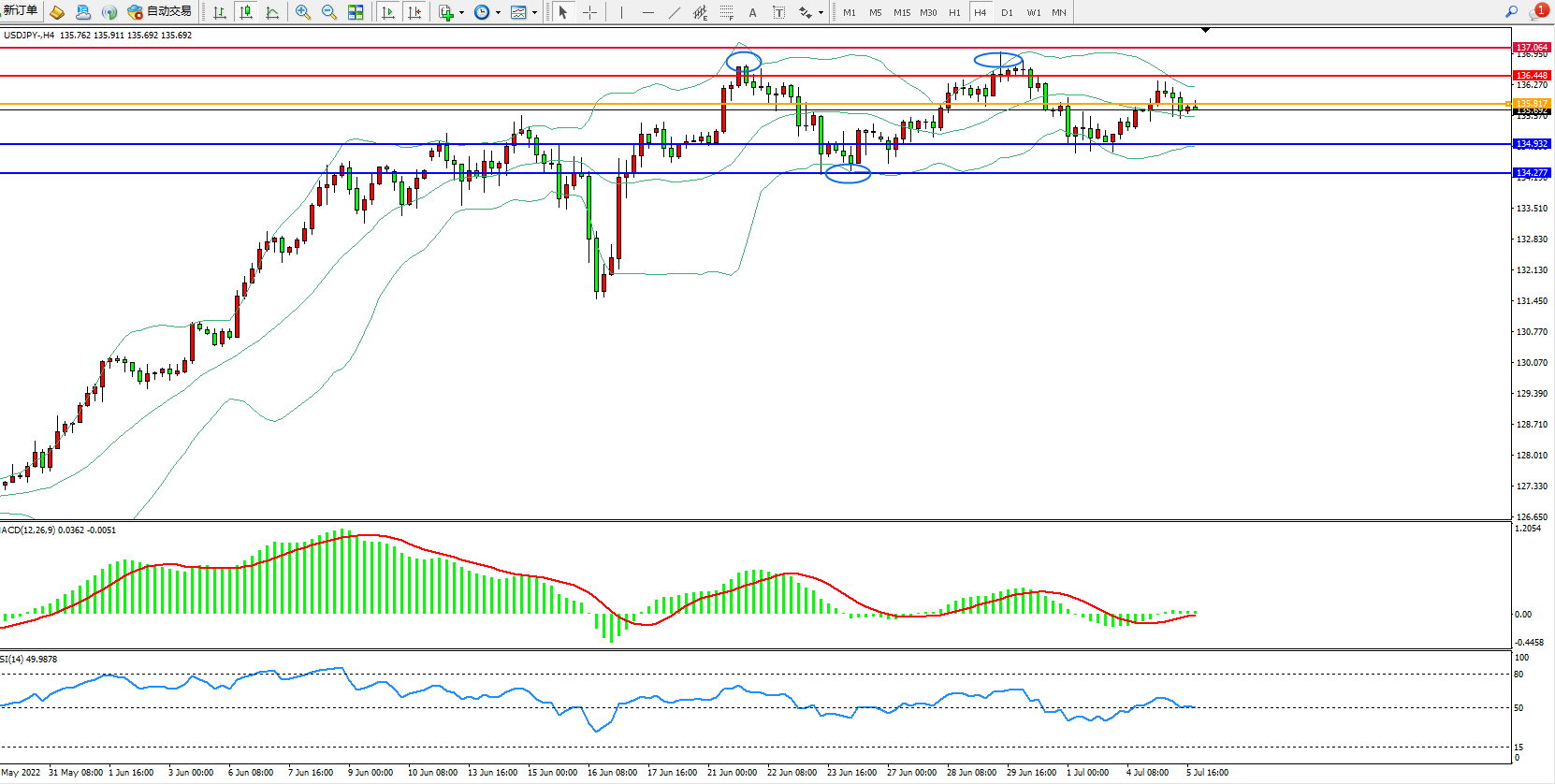Image resolution: width=1555 pixels, height=784 pixels.
Task: Select the H1 timeframe tab
Action: click(954, 12)
